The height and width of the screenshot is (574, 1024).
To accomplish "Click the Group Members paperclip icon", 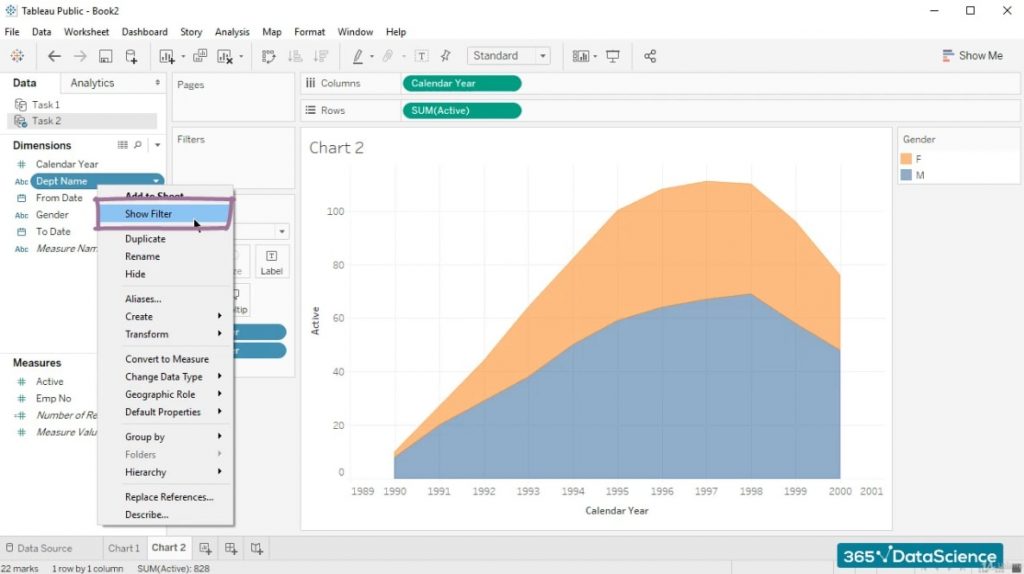I will click(388, 56).
